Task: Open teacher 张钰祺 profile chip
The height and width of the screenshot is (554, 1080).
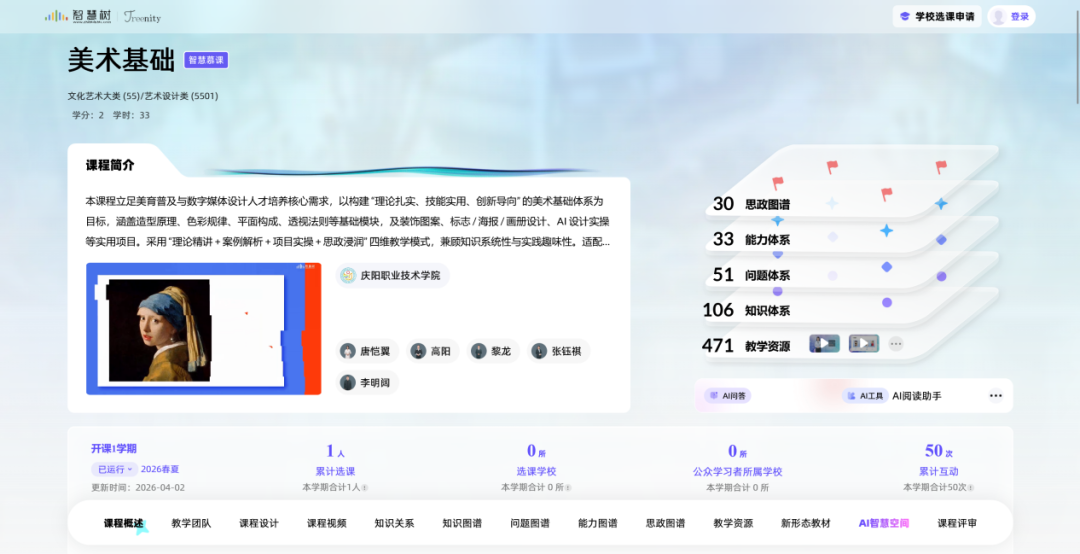Action: 558,351
